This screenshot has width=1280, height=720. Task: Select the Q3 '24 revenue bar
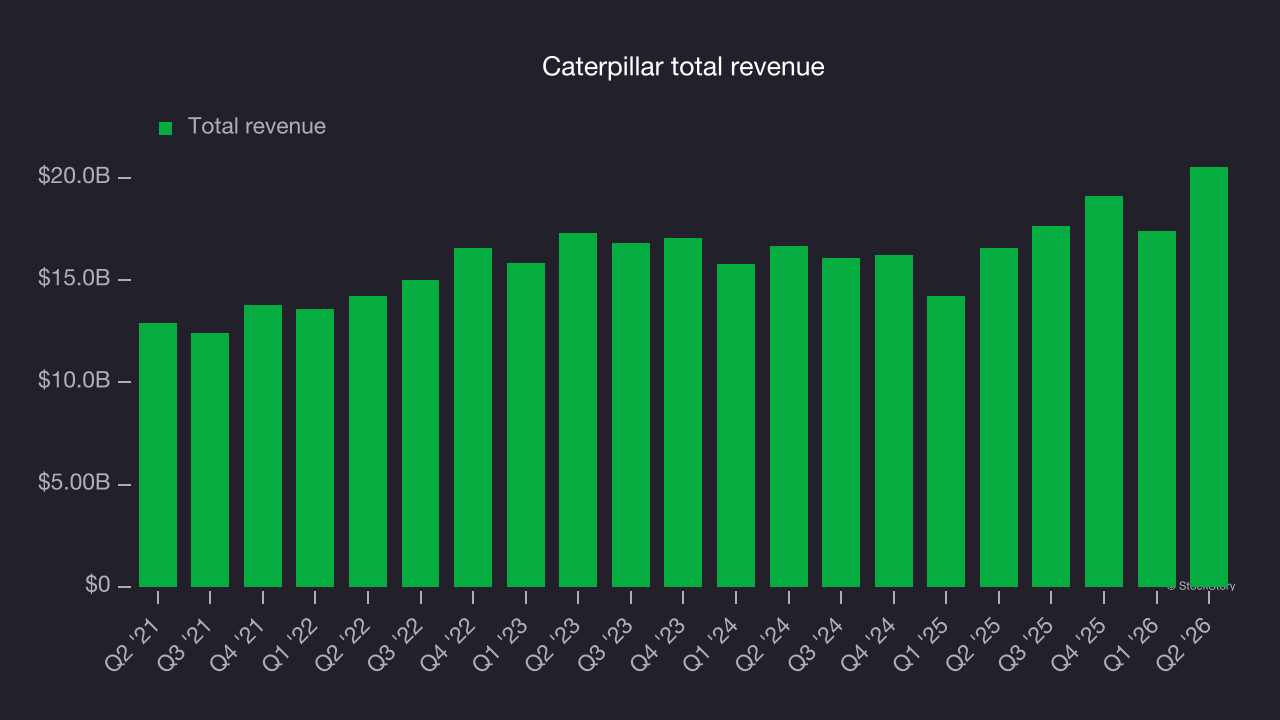[x=841, y=423]
